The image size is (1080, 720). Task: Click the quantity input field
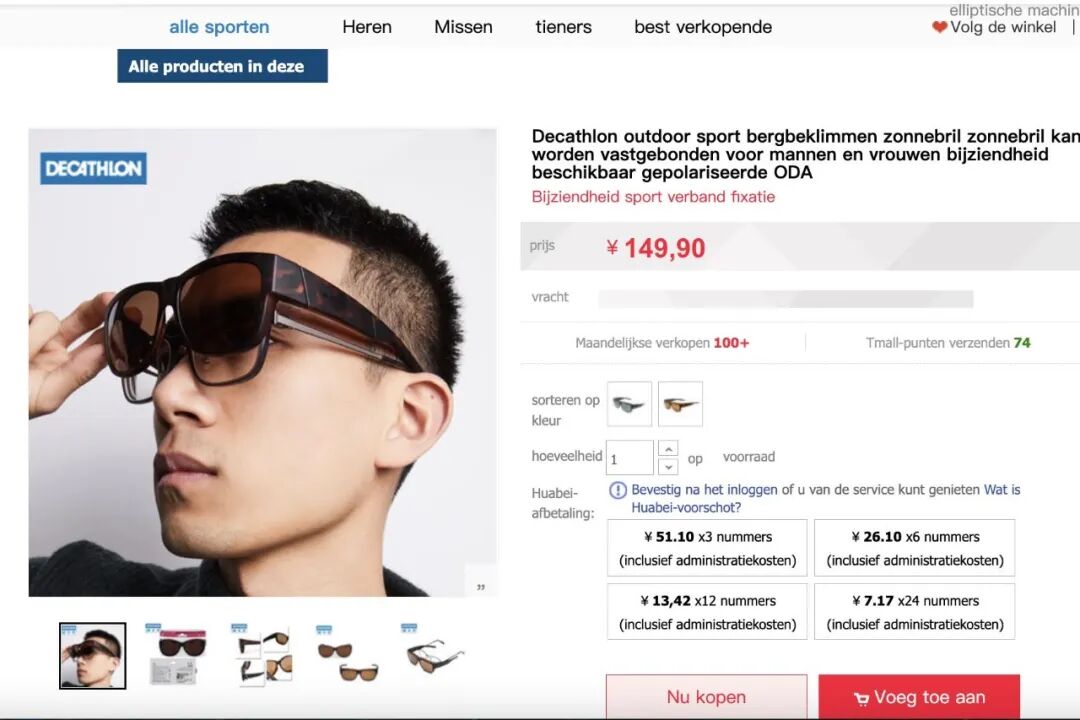click(x=630, y=458)
